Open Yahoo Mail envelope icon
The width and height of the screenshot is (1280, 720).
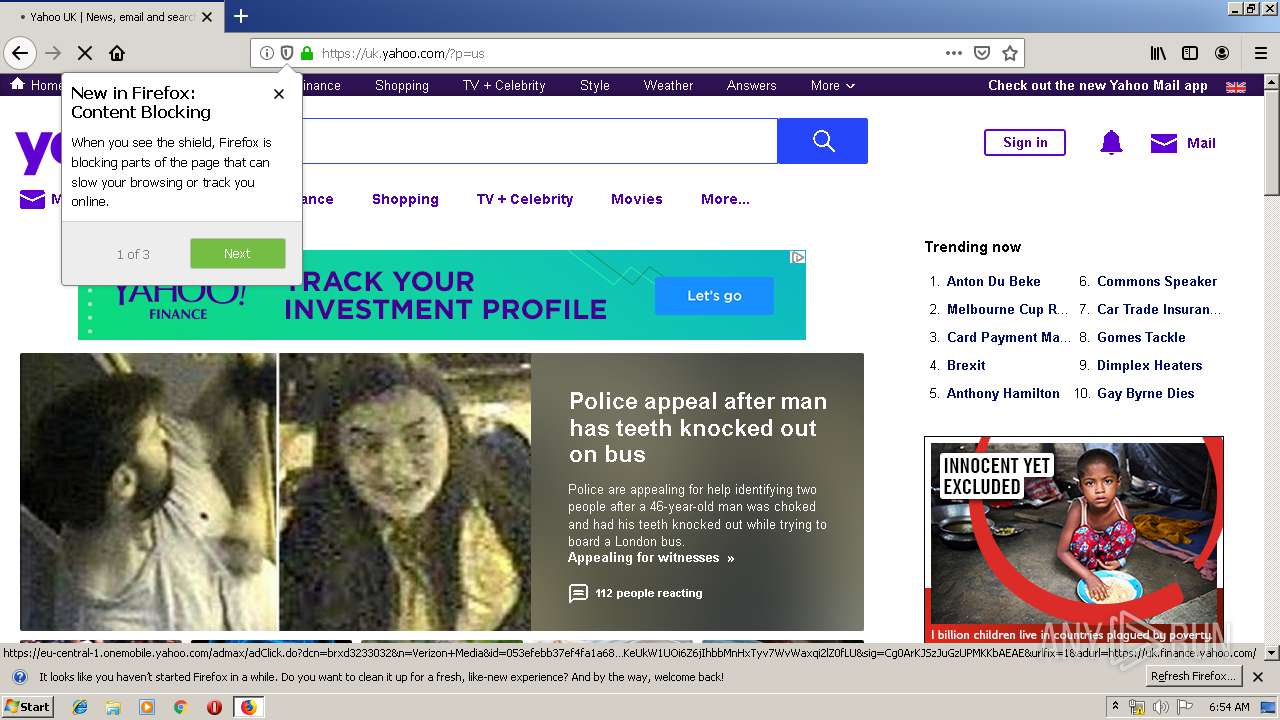tap(1164, 143)
